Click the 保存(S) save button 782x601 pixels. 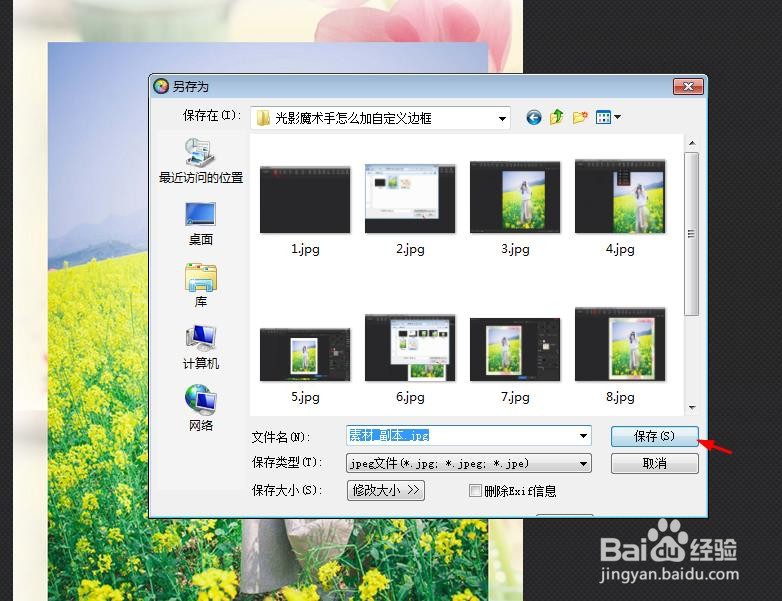(654, 436)
